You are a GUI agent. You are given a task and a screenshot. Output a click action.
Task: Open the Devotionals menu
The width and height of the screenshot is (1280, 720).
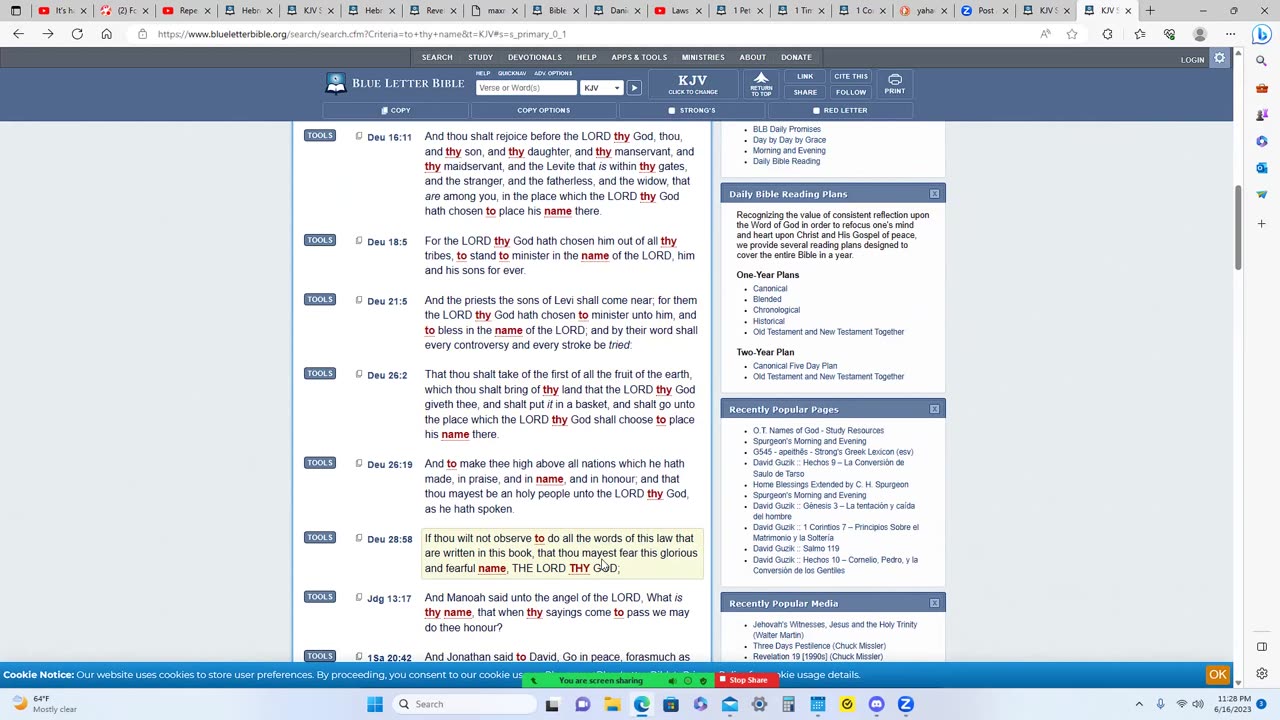pyautogui.click(x=534, y=57)
